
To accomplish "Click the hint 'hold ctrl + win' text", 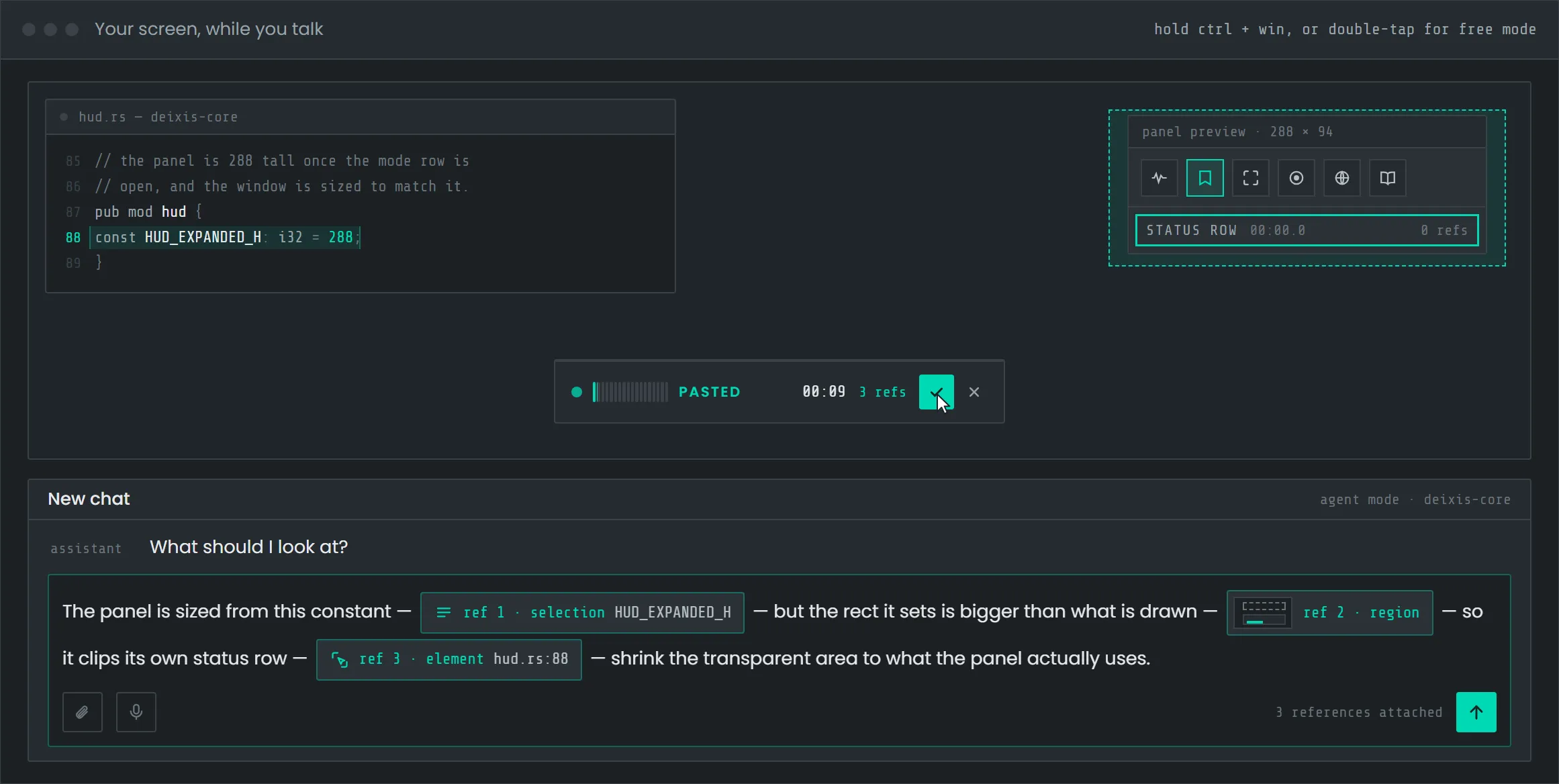I will tap(1219, 29).
